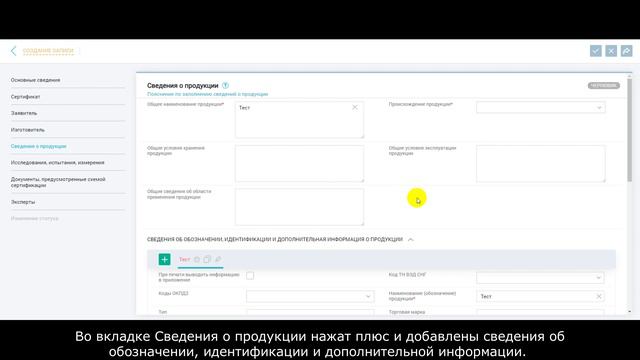Click the vertical scrollbar thumb

click(x=629, y=130)
